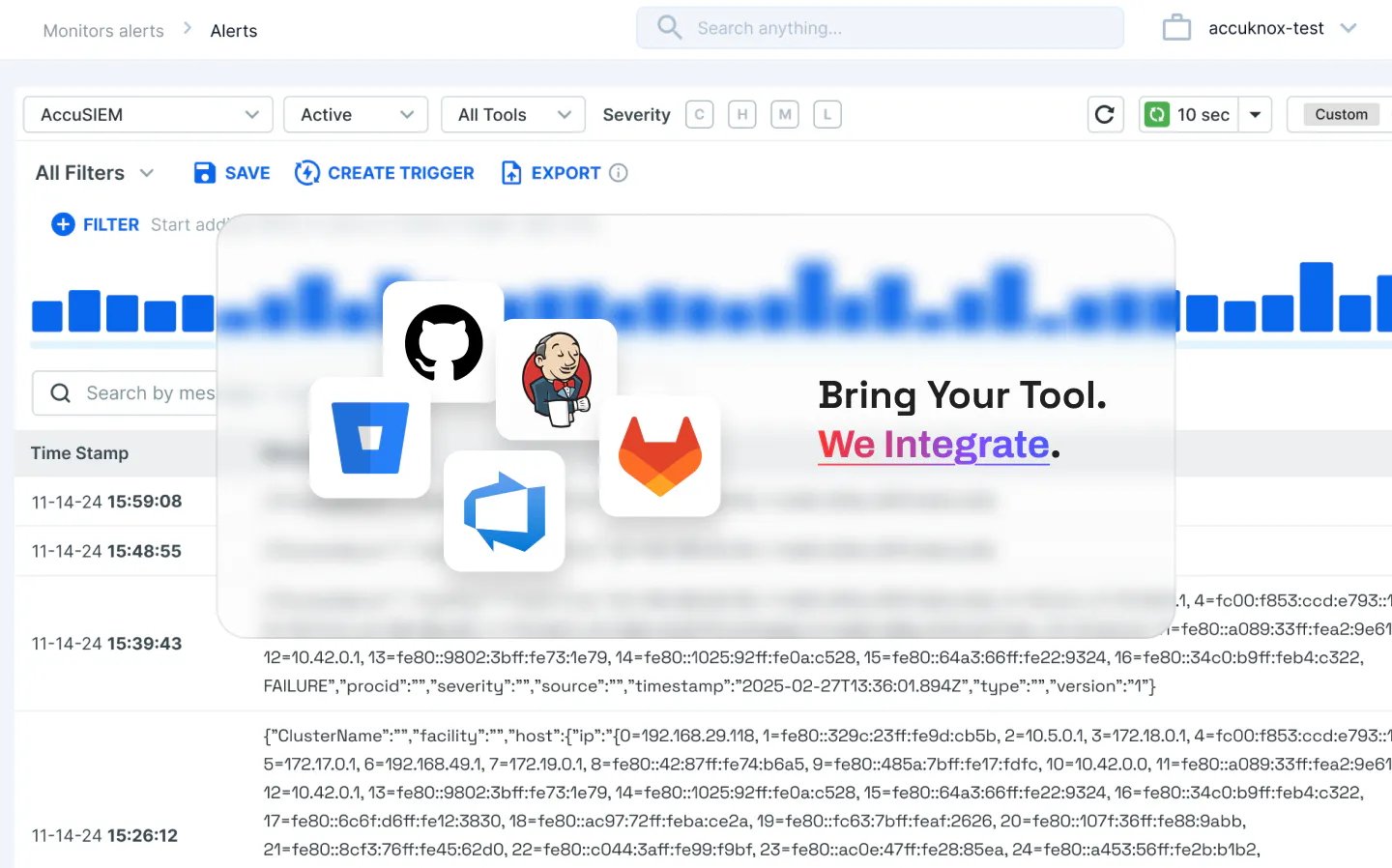Image resolution: width=1392 pixels, height=868 pixels.
Task: Toggle High severity filter H
Action: click(741, 114)
